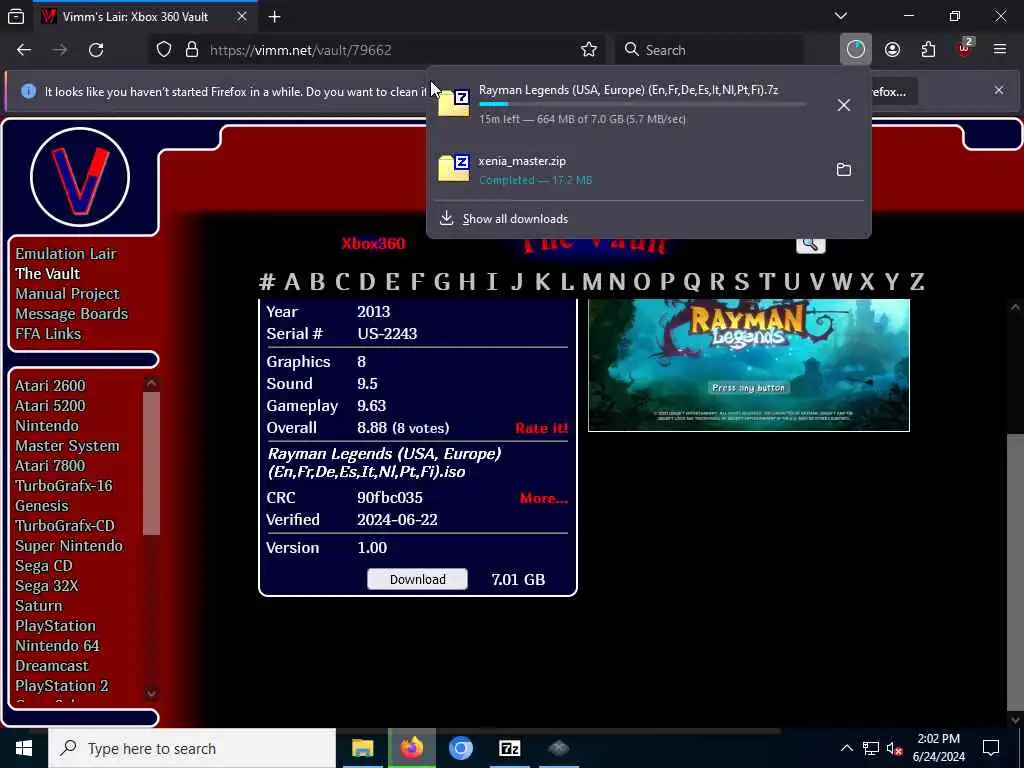Open 7-Zip from the taskbar

tap(509, 748)
